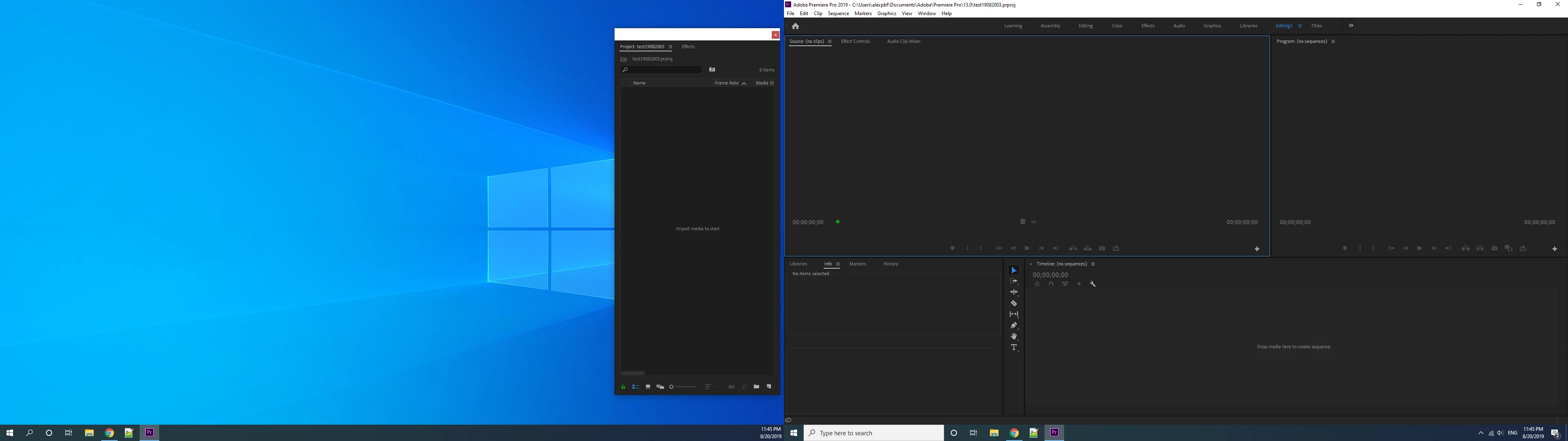The height and width of the screenshot is (441, 1568).
Task: Select the Hand tool
Action: click(x=1013, y=336)
